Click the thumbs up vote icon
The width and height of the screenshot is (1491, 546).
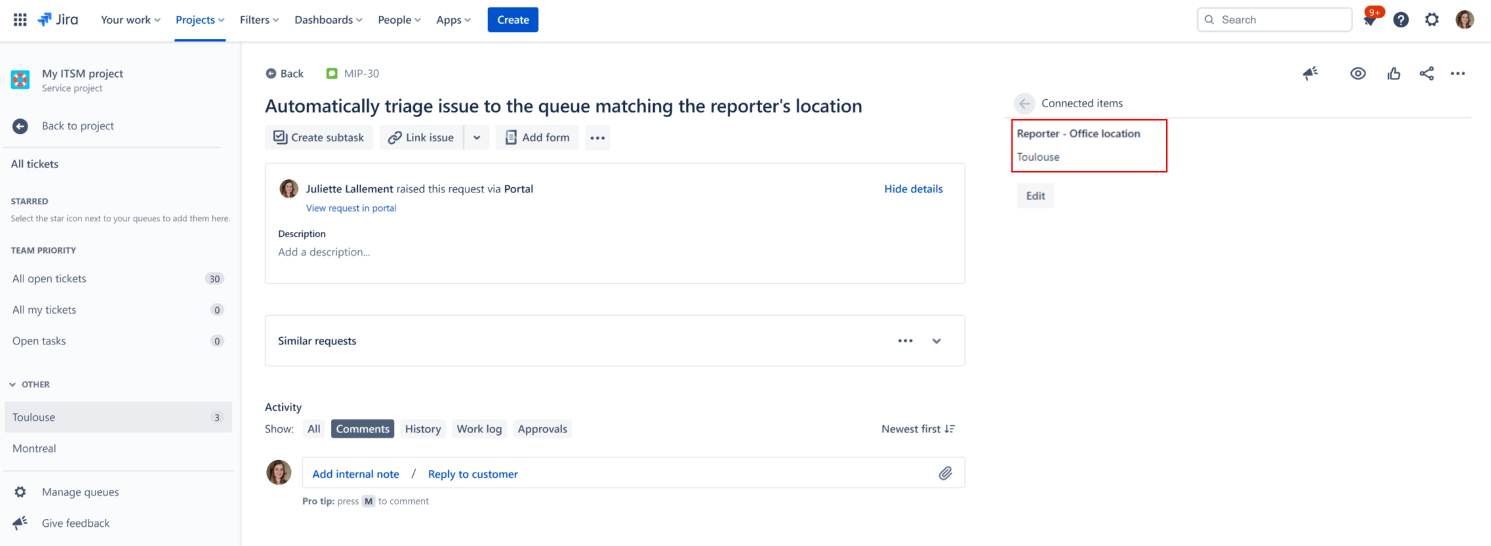(1393, 74)
